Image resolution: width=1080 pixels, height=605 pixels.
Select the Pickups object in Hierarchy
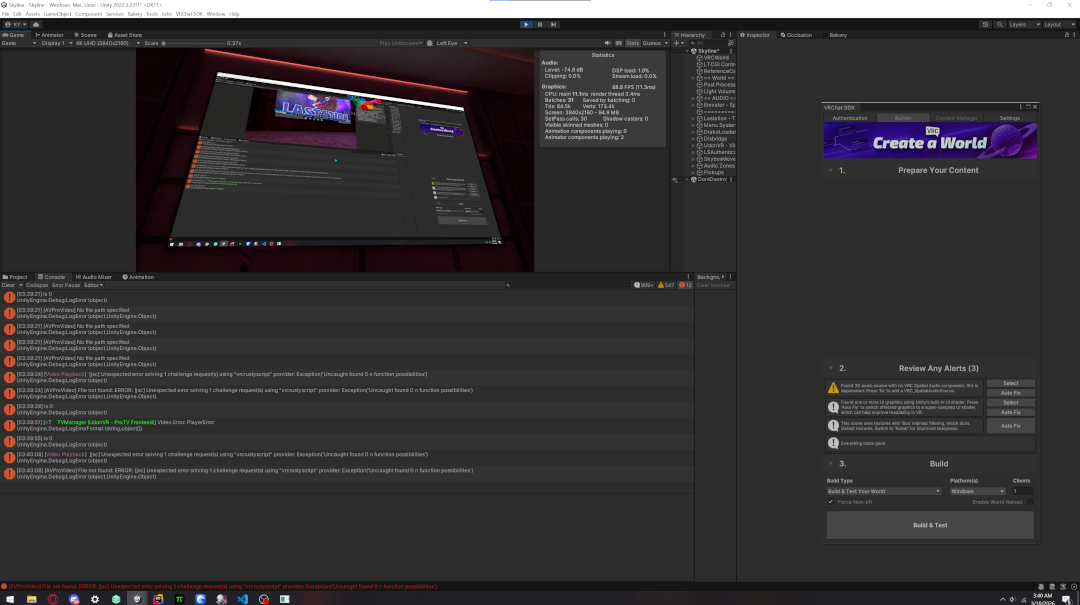714,172
